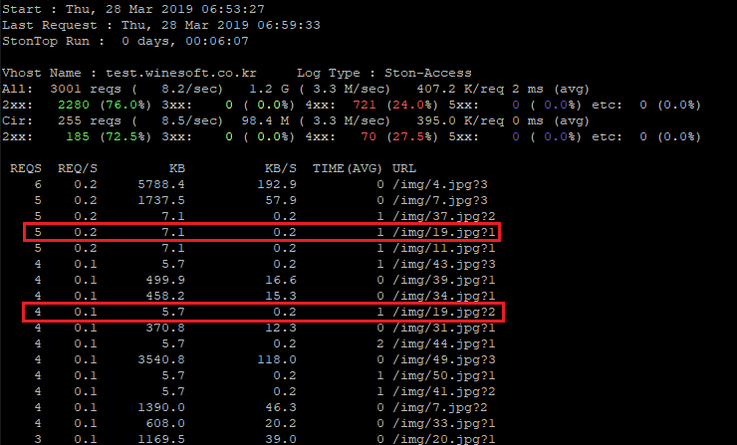Click KB/S value 39.0

(x=281, y=439)
